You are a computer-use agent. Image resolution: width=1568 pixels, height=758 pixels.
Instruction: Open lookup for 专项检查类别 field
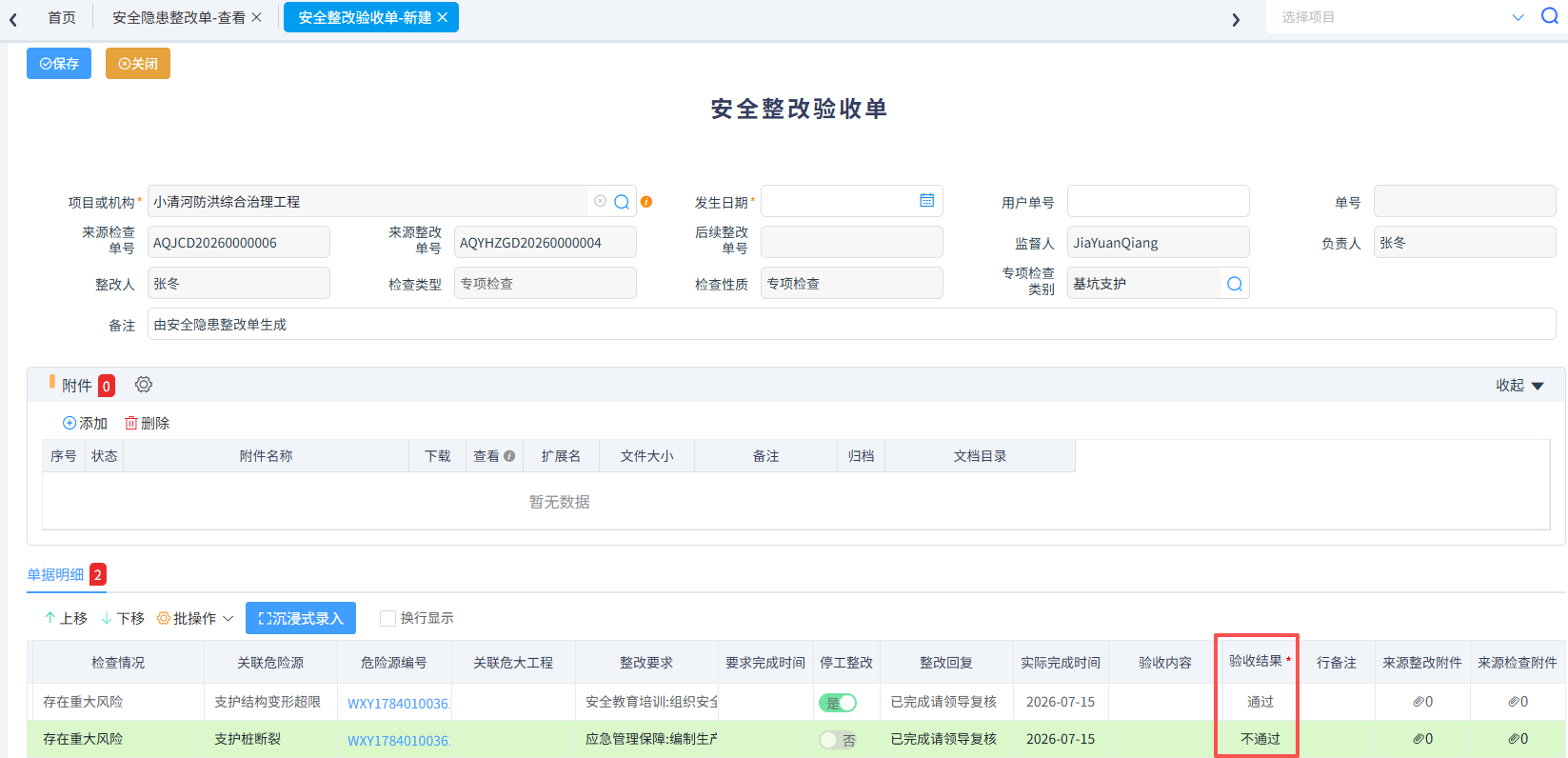click(1234, 284)
